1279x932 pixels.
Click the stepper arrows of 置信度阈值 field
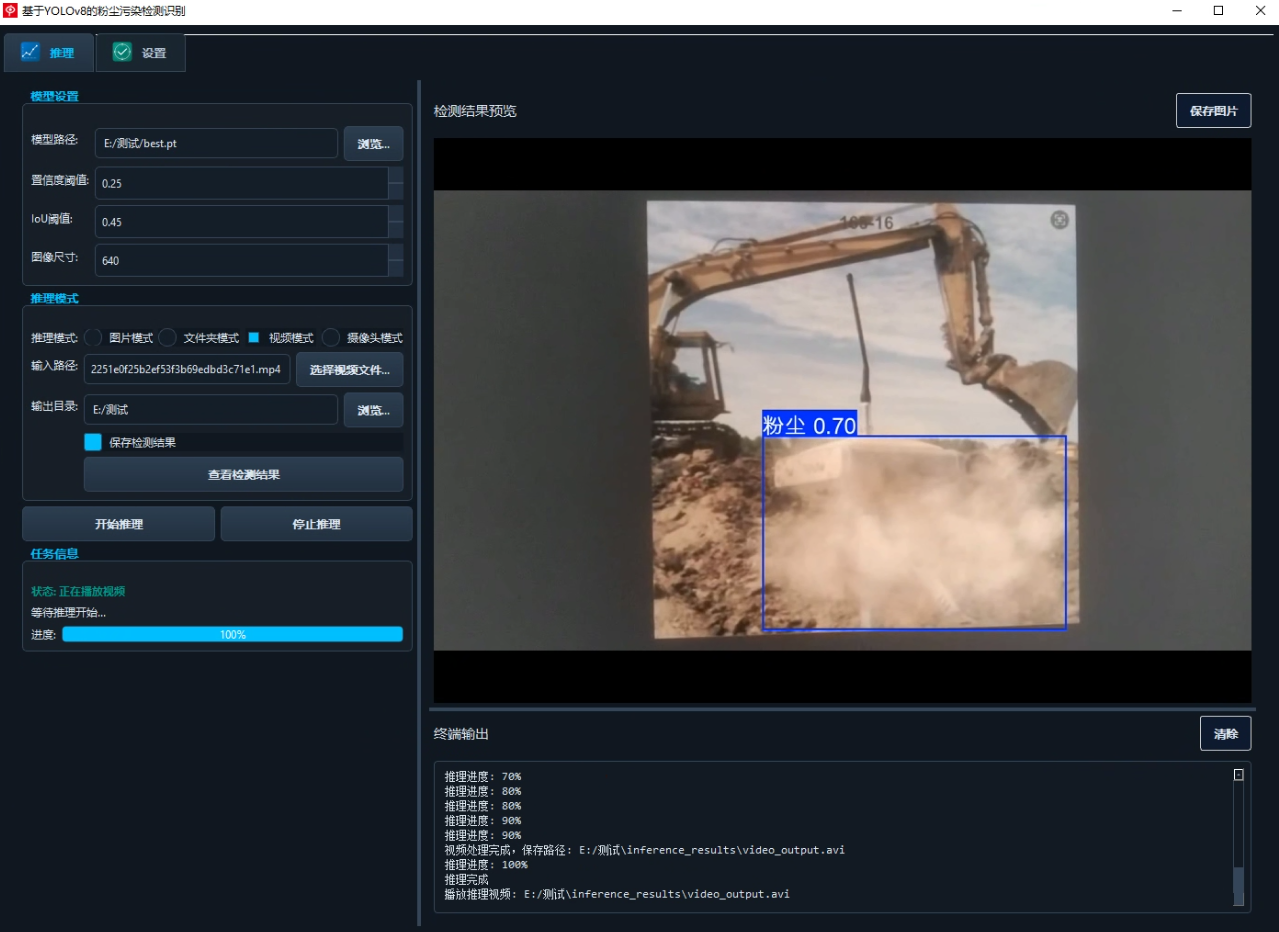[396, 183]
